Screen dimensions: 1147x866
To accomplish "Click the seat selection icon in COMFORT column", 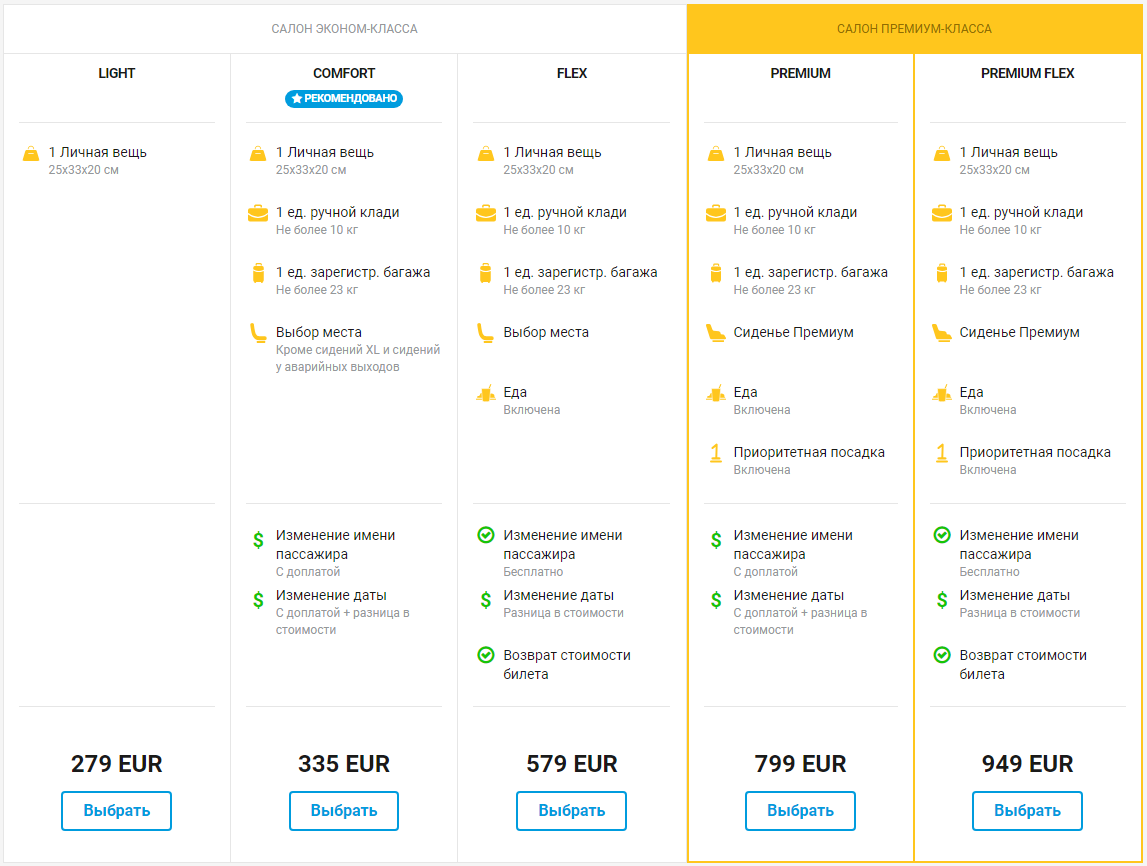I will point(258,333).
